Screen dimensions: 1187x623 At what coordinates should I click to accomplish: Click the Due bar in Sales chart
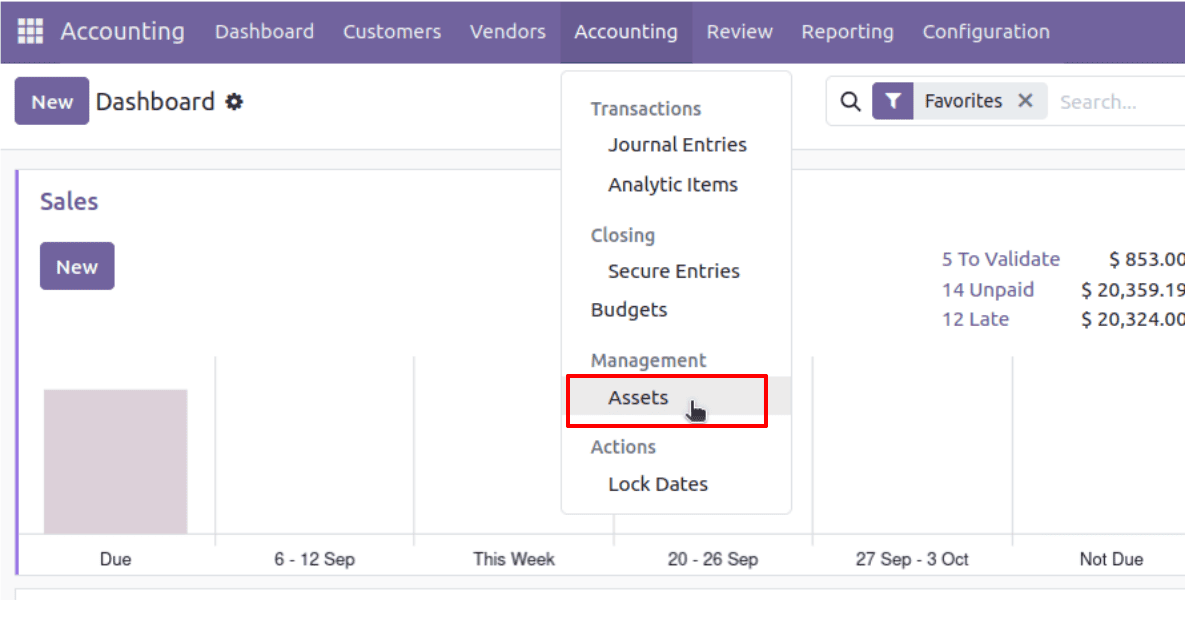[x=115, y=461]
